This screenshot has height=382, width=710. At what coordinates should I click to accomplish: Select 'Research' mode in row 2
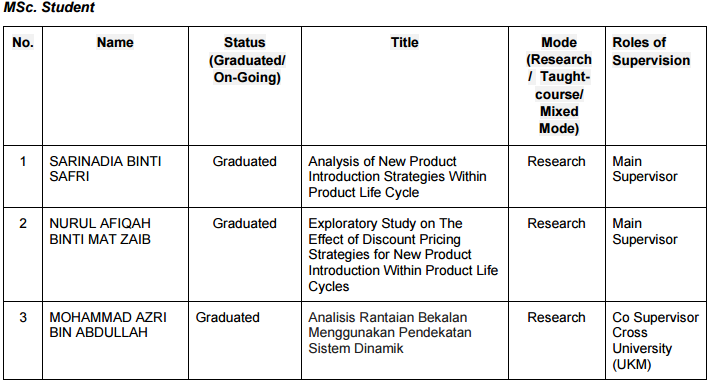point(556,224)
